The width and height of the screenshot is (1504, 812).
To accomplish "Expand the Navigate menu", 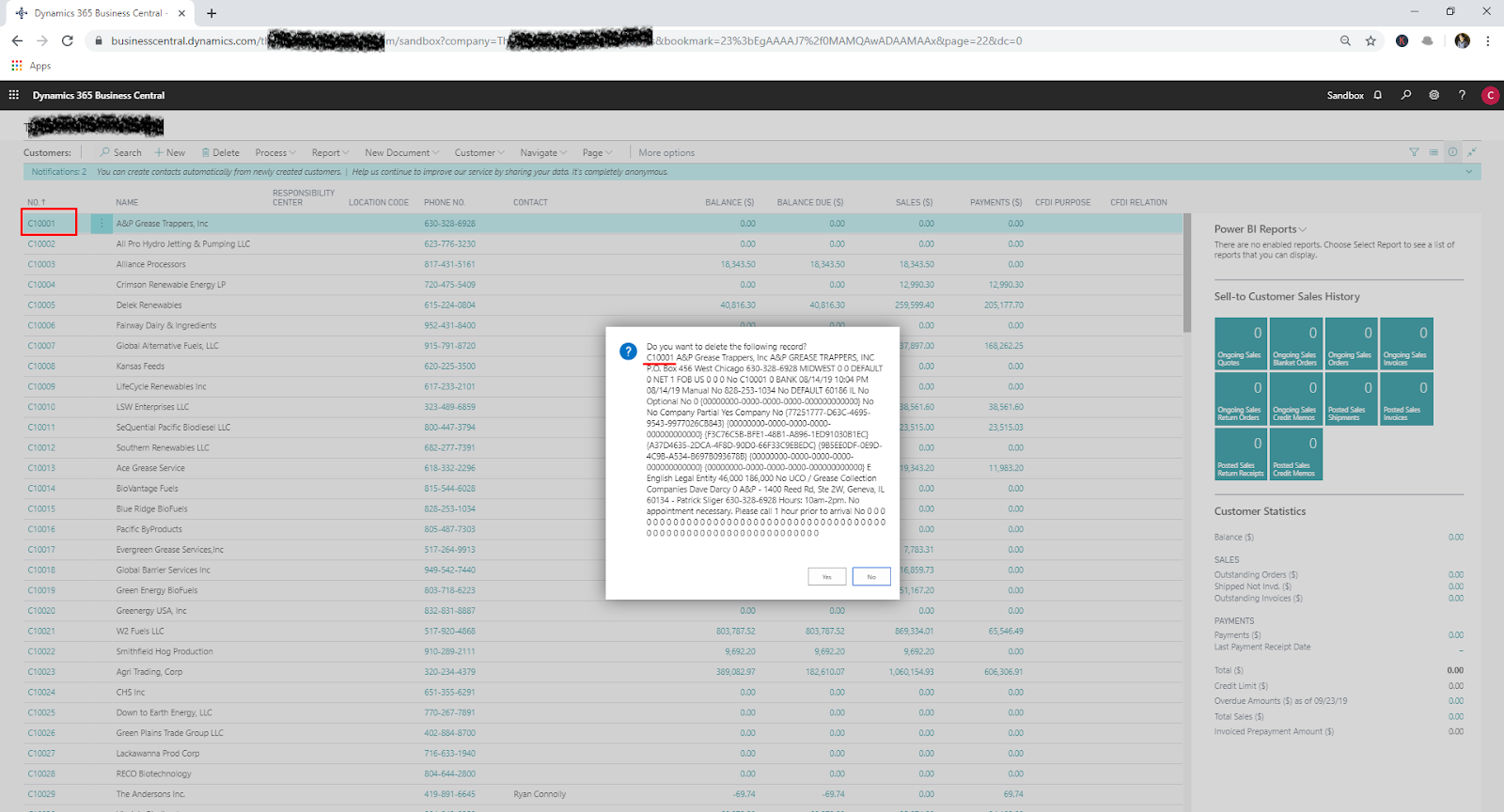I will point(543,152).
